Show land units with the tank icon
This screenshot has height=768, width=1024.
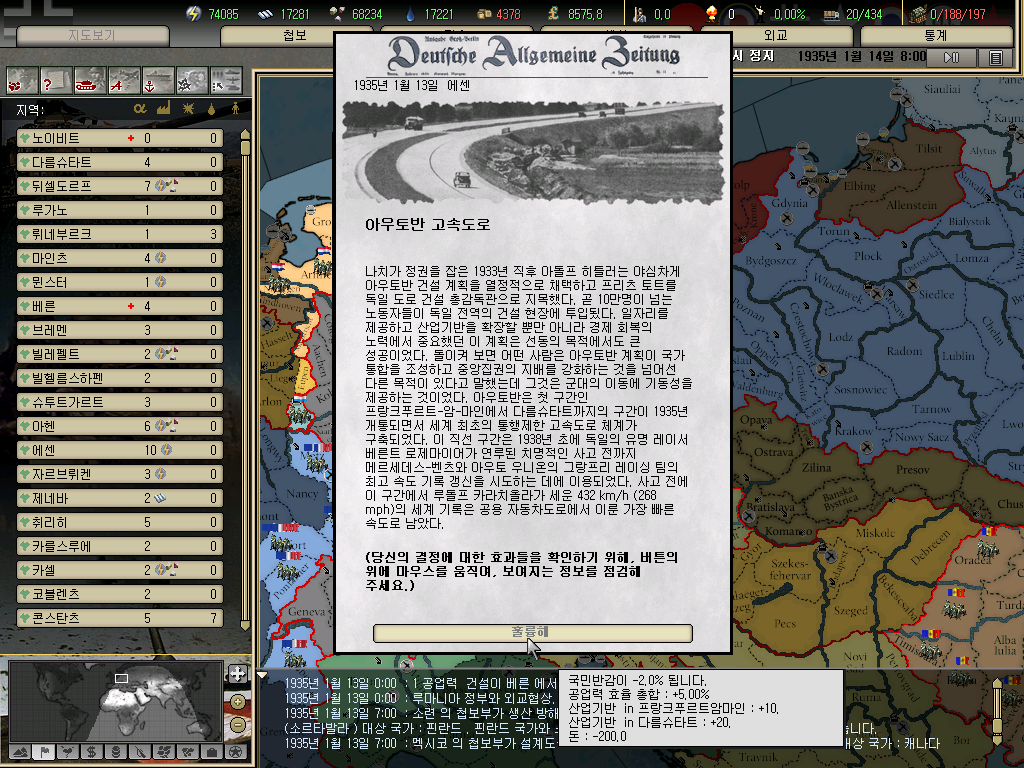[x=90, y=80]
